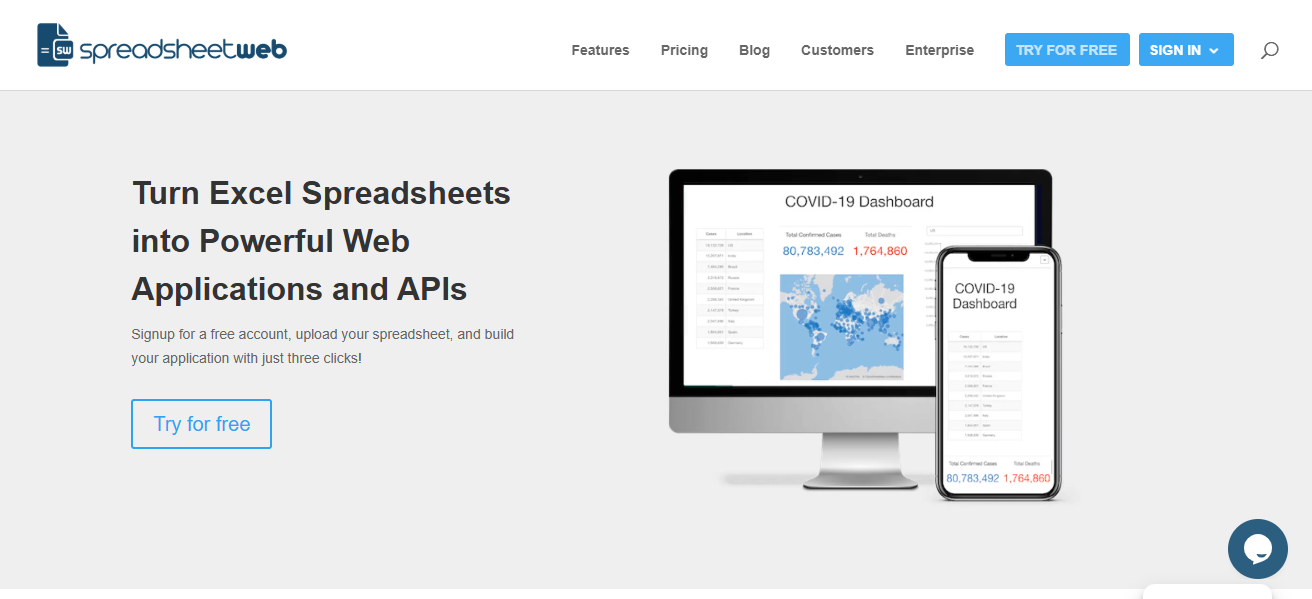Click the phone COVID-19 Dashboard mockup
Screen dimensions: 1312x599
tap(998, 373)
